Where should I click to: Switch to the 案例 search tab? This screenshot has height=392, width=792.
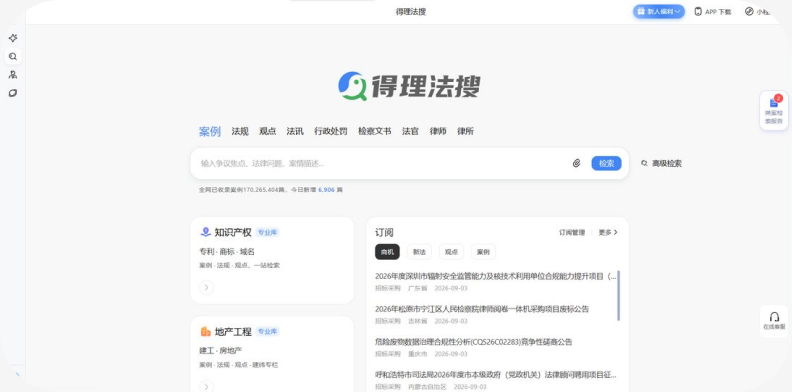point(210,131)
